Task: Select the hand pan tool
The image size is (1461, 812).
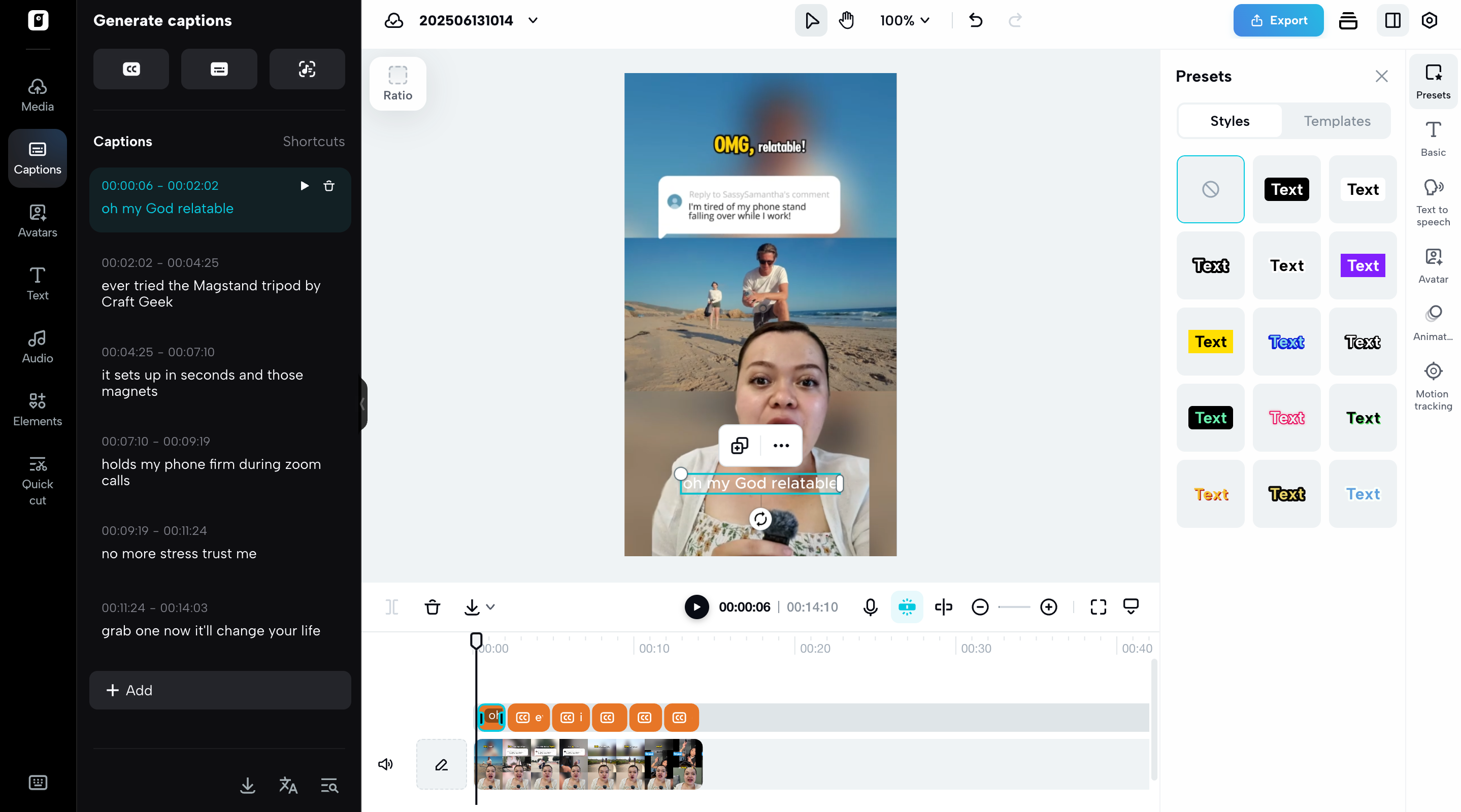Action: pyautogui.click(x=846, y=21)
